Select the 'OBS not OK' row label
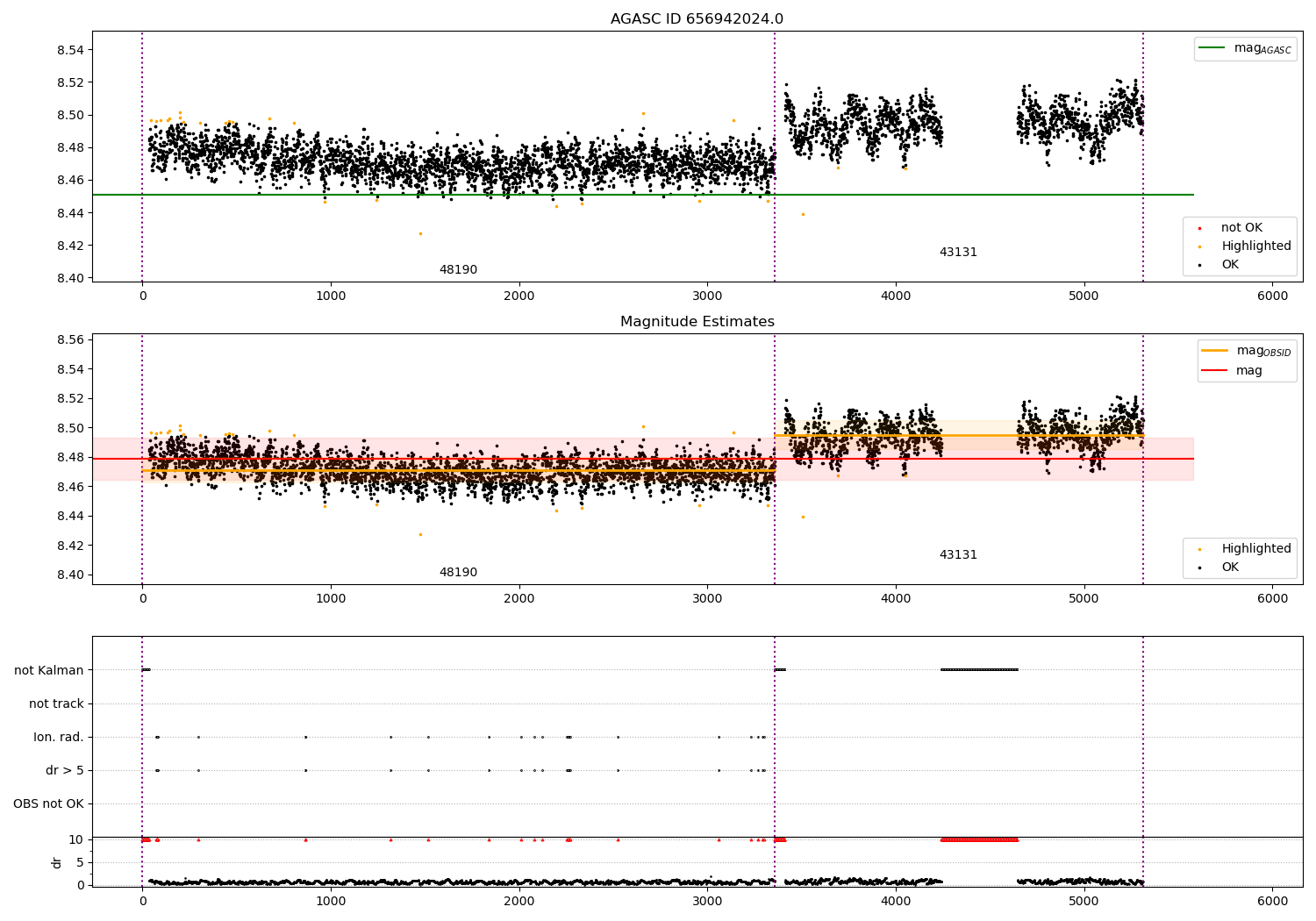The width and height of the screenshot is (1316, 921). click(x=49, y=804)
